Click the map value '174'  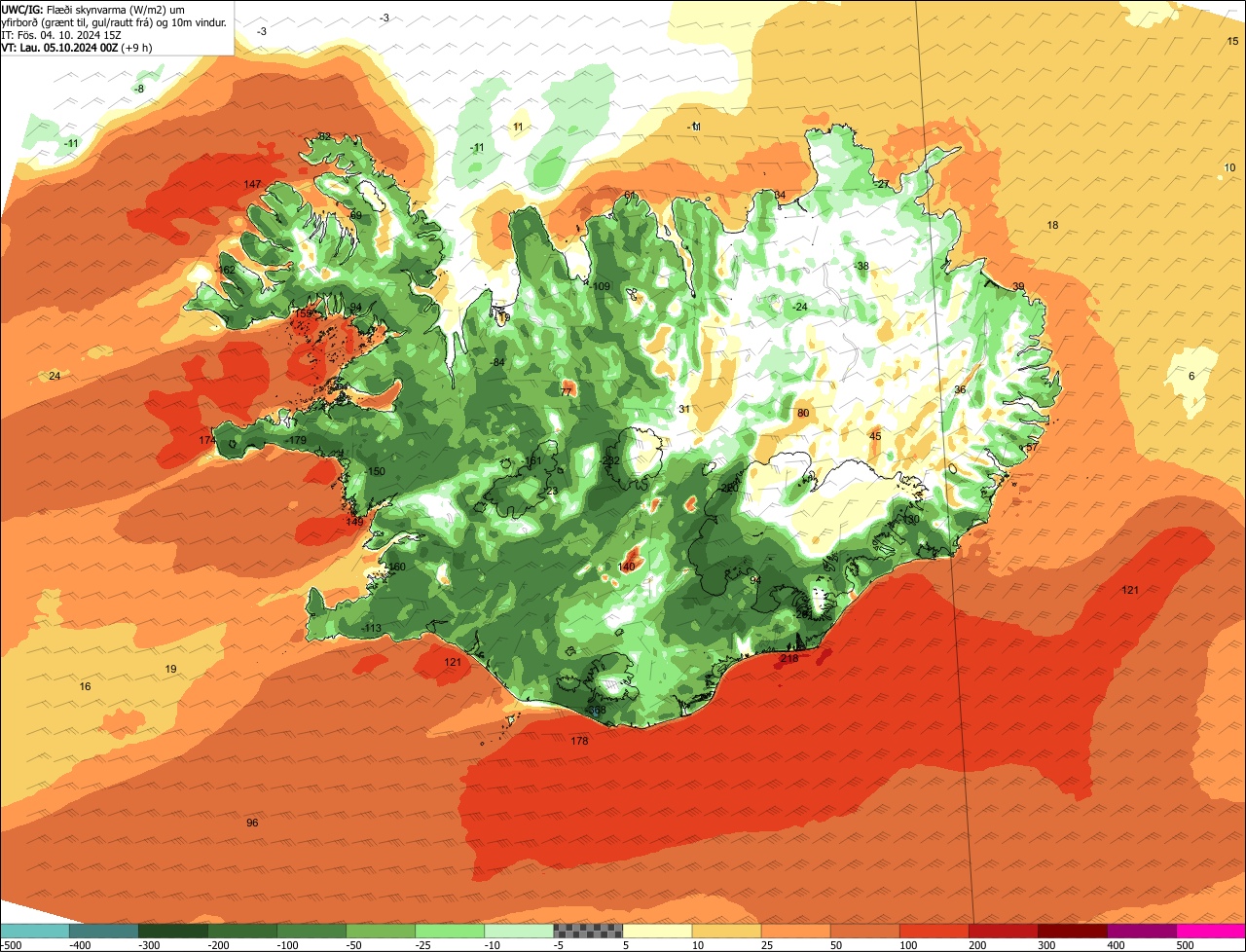click(x=207, y=441)
